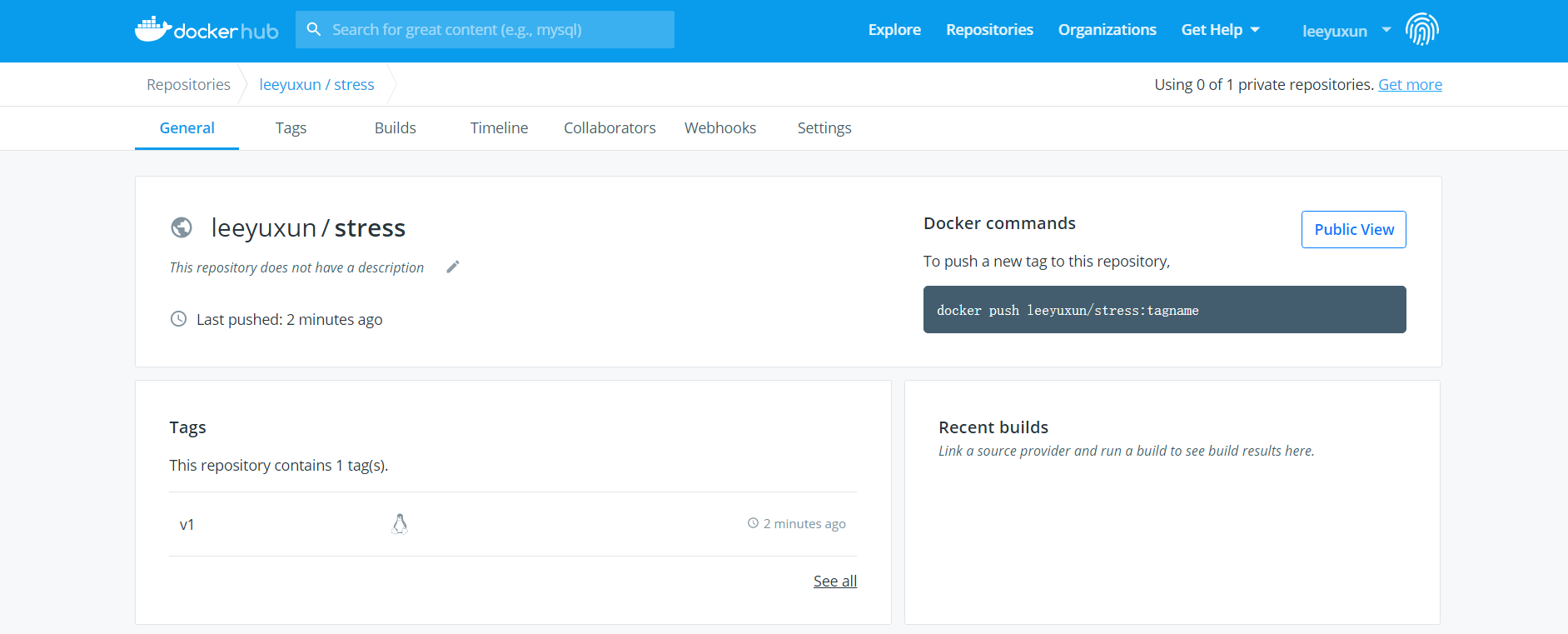Screen dimensions: 1568x634
Task: Select the v1 tag row
Action: pyautogui.click(x=512, y=524)
